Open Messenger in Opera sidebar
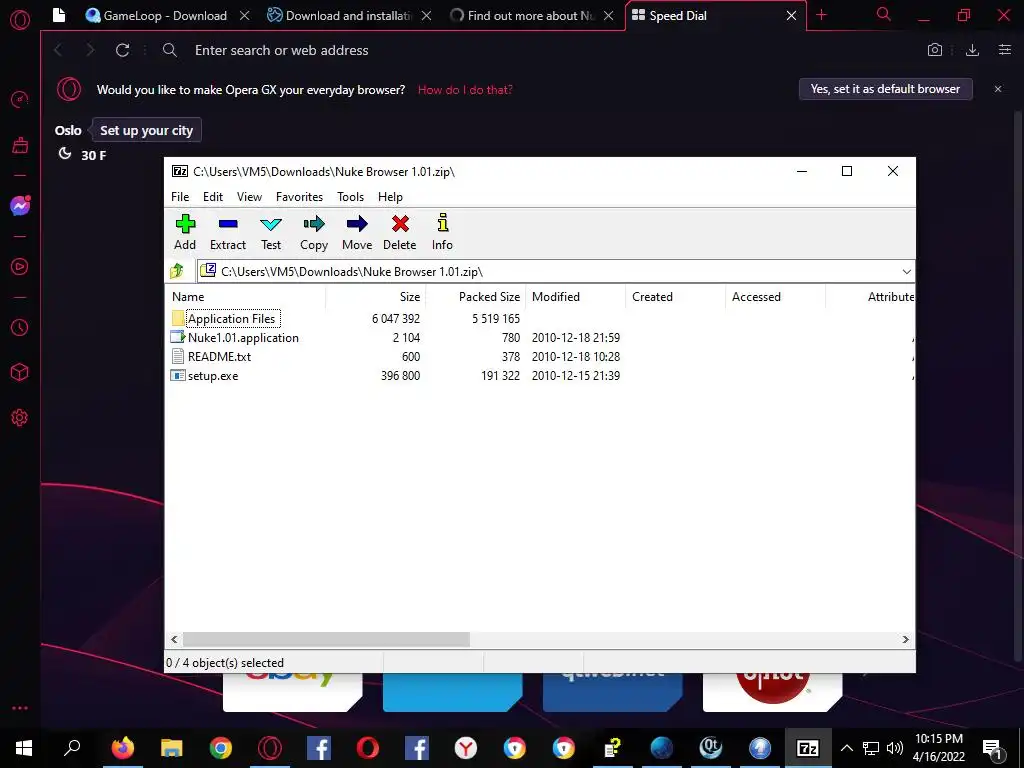 (20, 206)
